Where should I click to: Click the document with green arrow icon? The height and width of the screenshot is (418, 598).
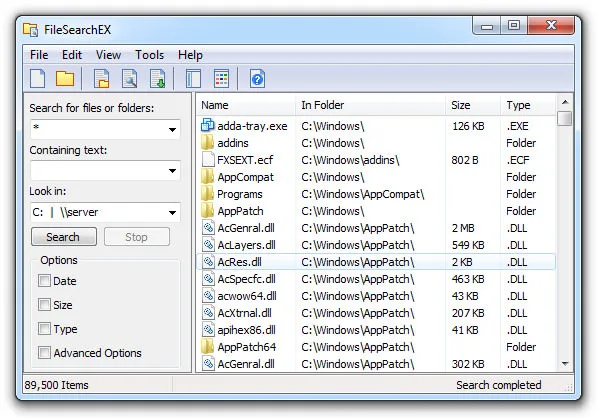click(158, 79)
